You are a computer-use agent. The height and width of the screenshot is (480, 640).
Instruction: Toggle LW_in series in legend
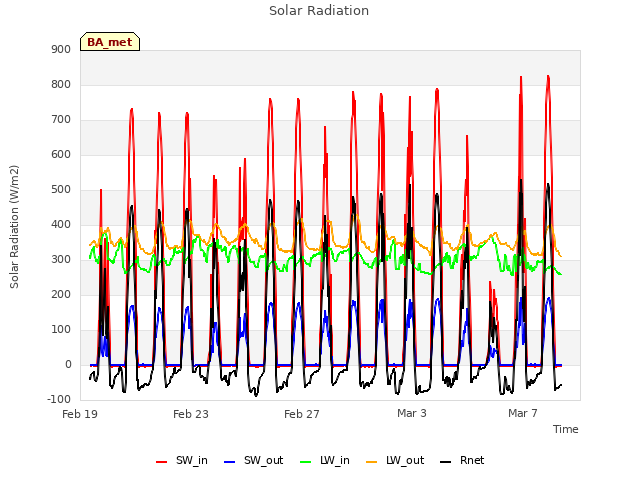[324, 460]
